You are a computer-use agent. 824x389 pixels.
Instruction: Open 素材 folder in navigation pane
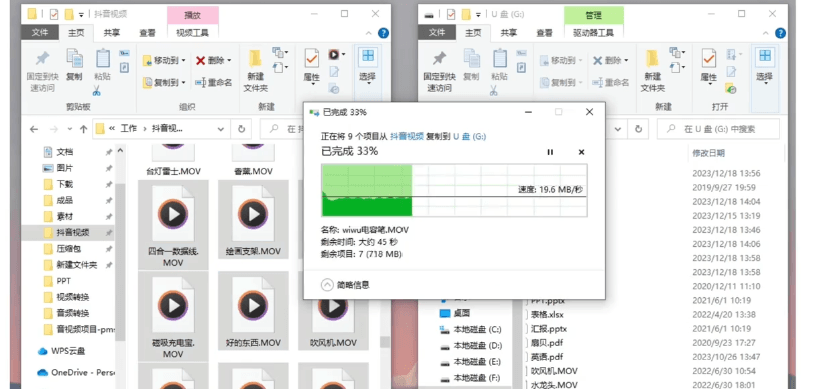click(x=65, y=217)
